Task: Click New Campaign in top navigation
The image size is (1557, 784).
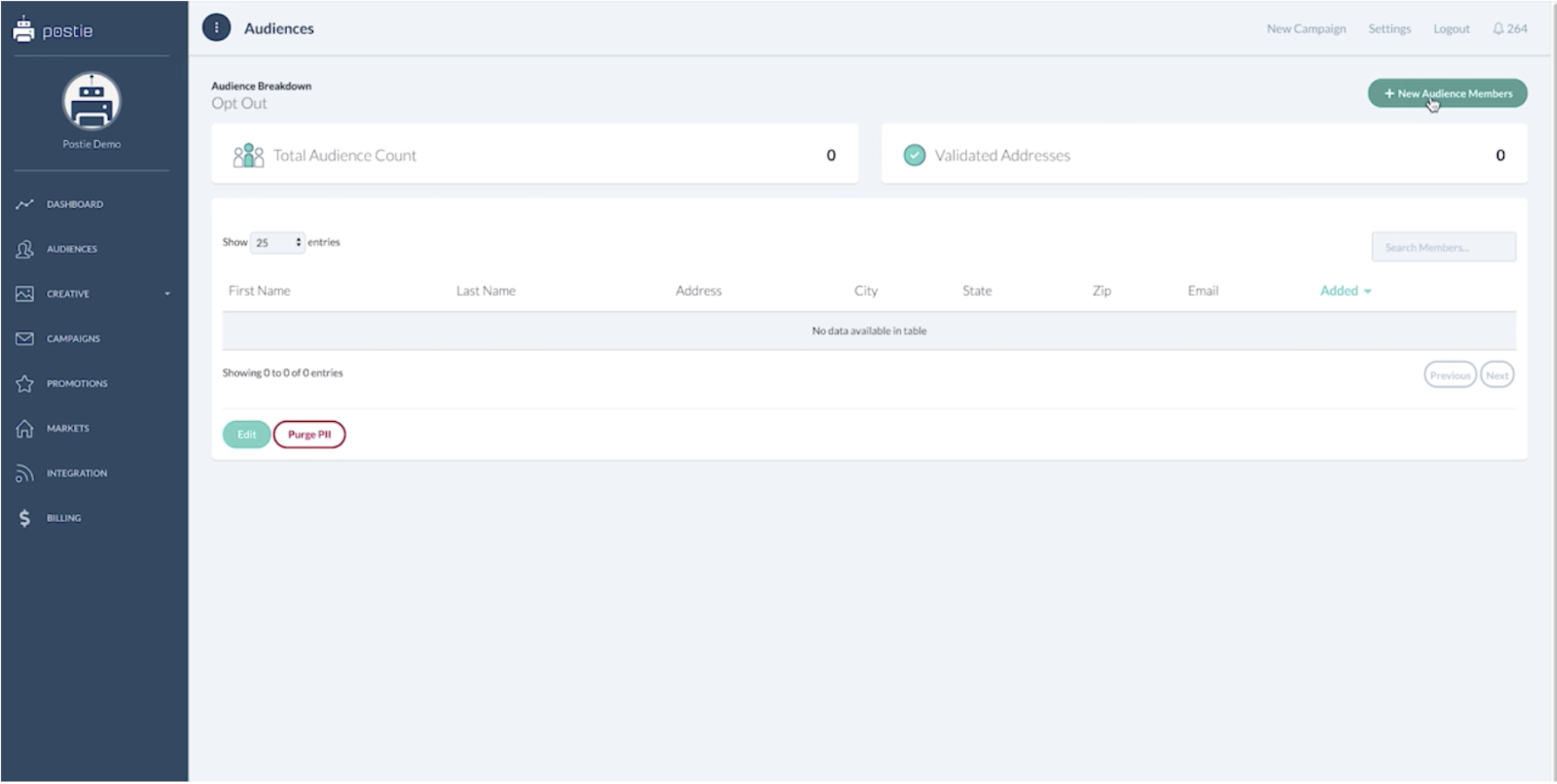Action: click(1306, 28)
